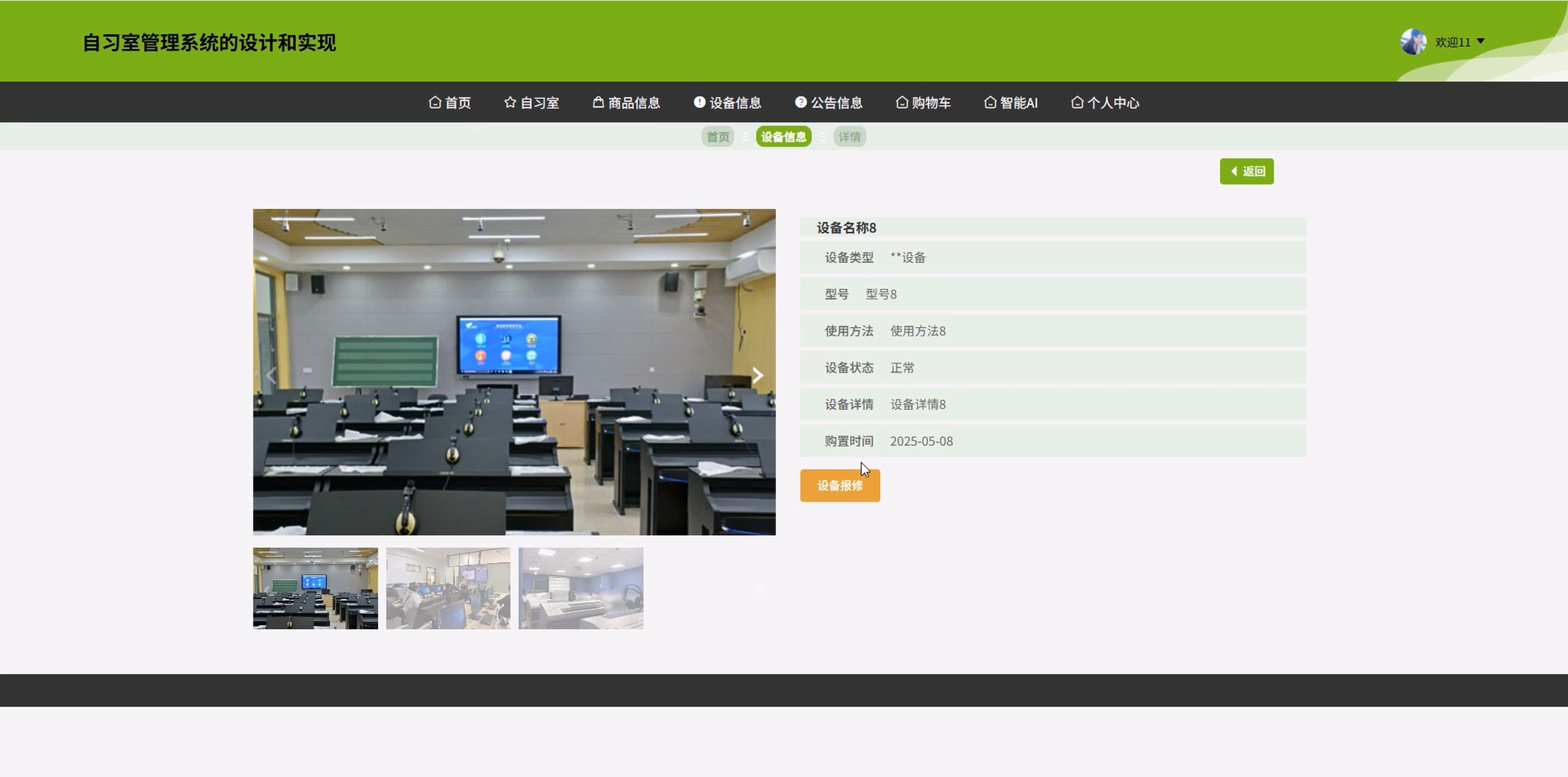Click the bag icon beside 商品信息
Viewport: 1568px width, 777px height.
click(598, 102)
